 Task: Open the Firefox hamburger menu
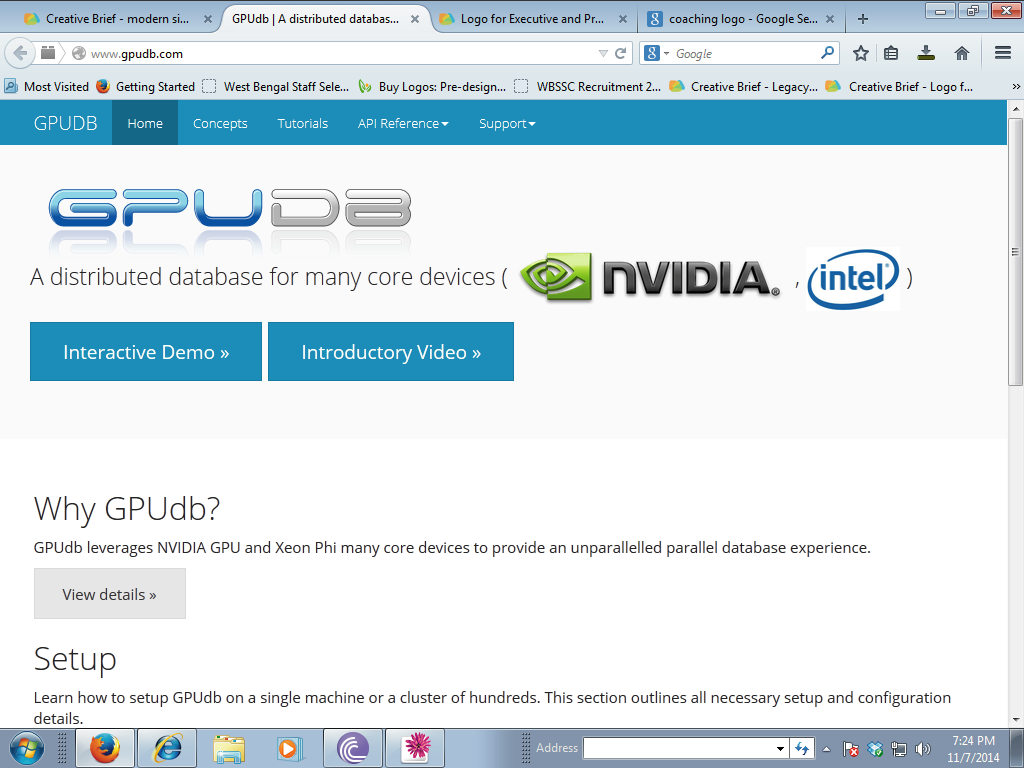coord(1002,53)
